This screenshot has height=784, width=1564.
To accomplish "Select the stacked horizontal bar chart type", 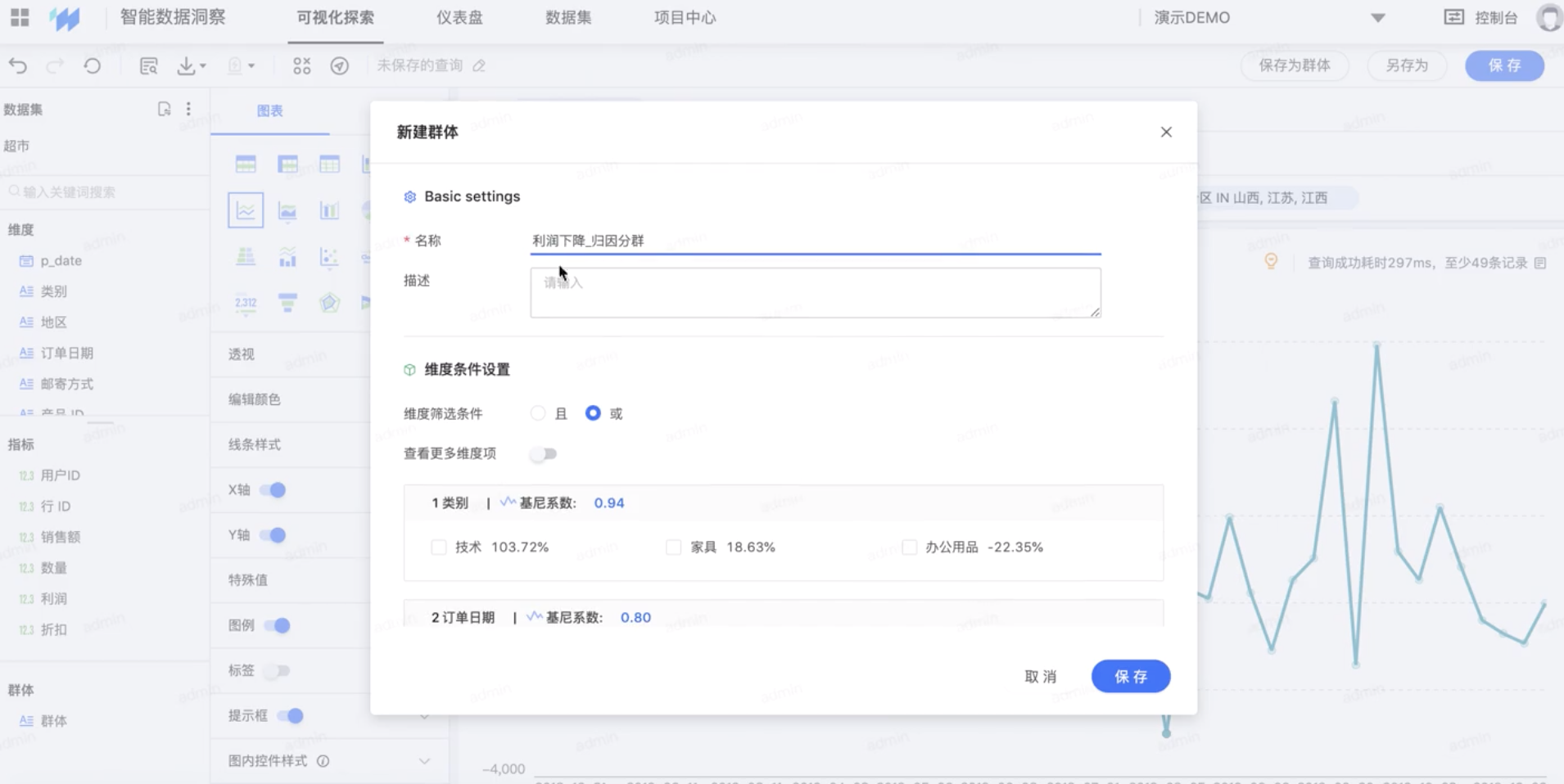I will (246, 257).
